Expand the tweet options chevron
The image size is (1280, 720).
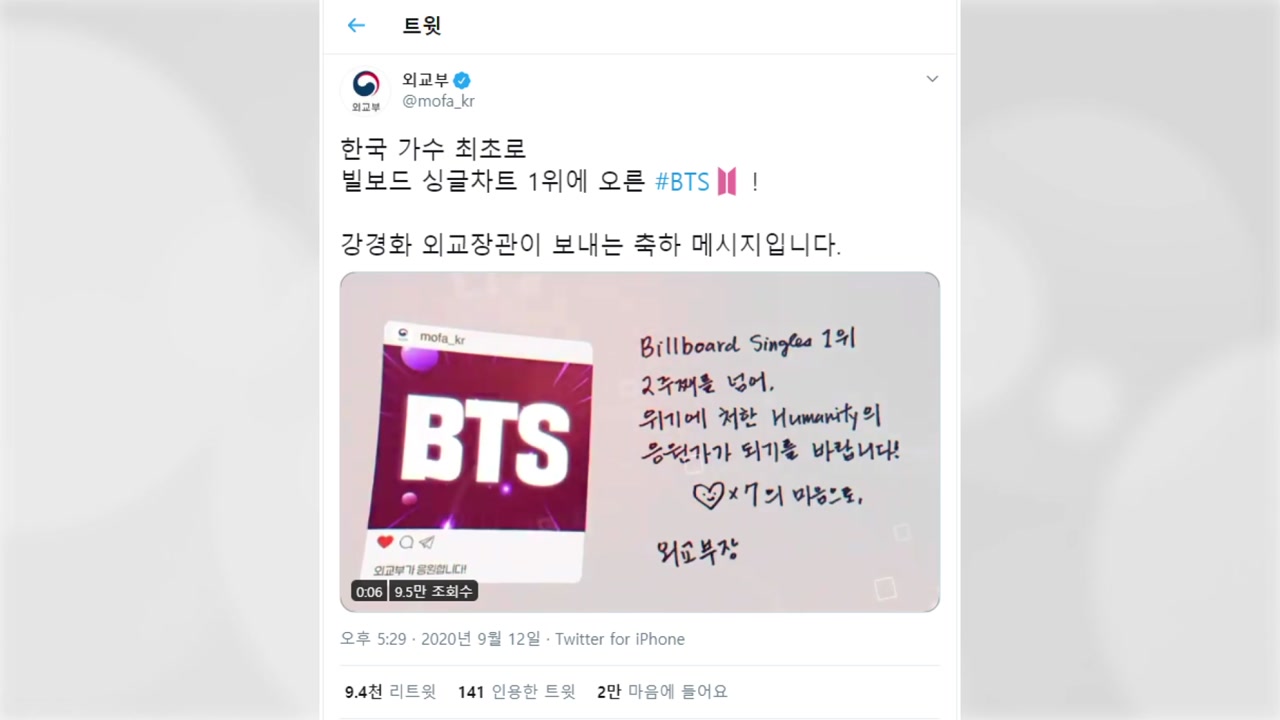[x=932, y=79]
